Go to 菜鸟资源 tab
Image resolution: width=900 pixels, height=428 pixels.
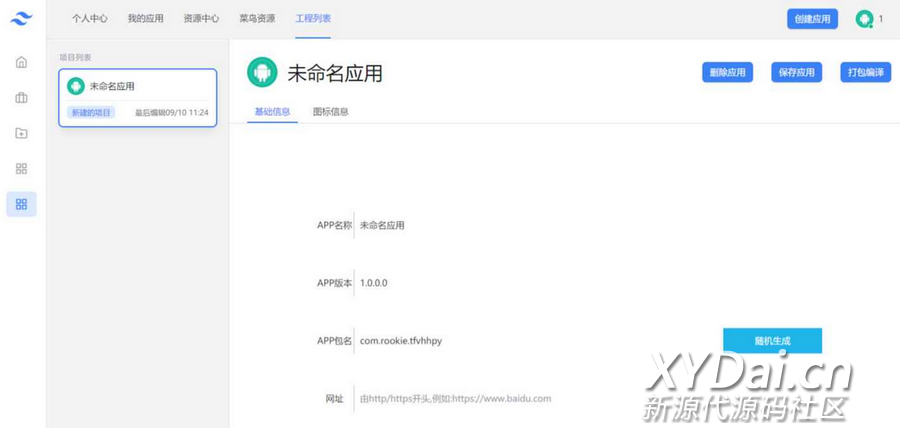click(x=257, y=18)
